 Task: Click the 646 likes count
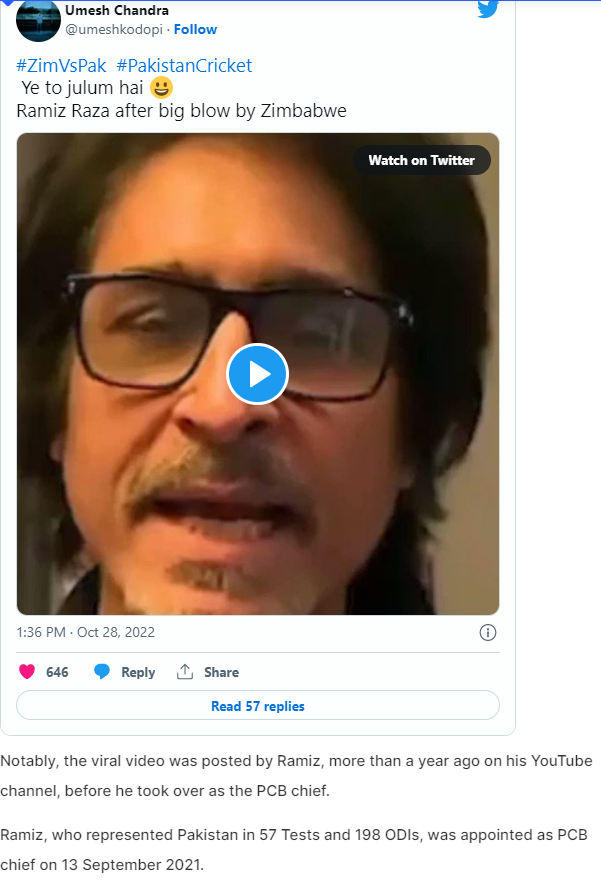[x=57, y=672]
